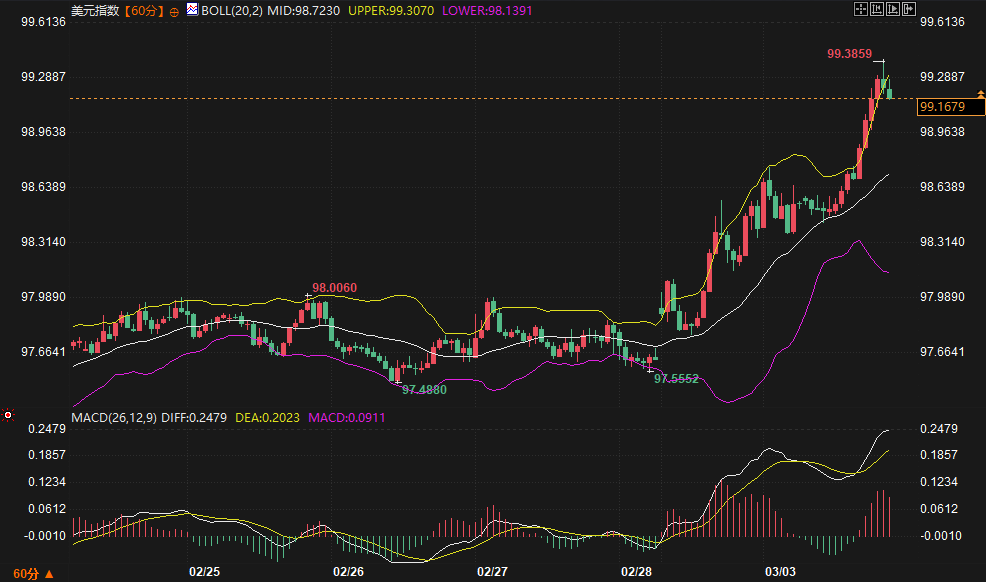Click the jump-to-latest arrow icon in toolbar
Image resolution: width=986 pixels, height=582 pixels.
[x=909, y=9]
